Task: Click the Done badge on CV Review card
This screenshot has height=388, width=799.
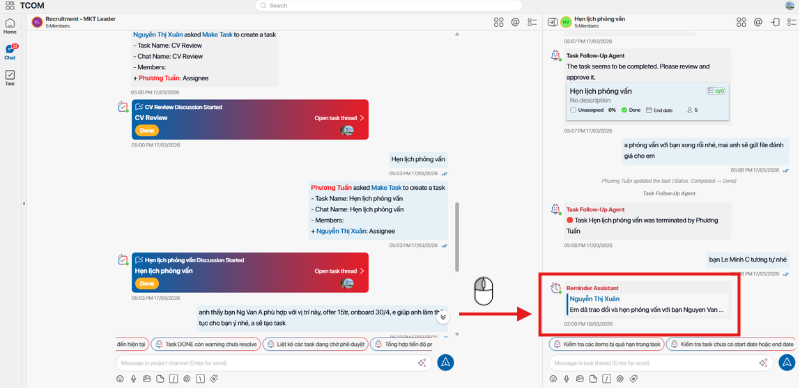Action: [x=147, y=131]
